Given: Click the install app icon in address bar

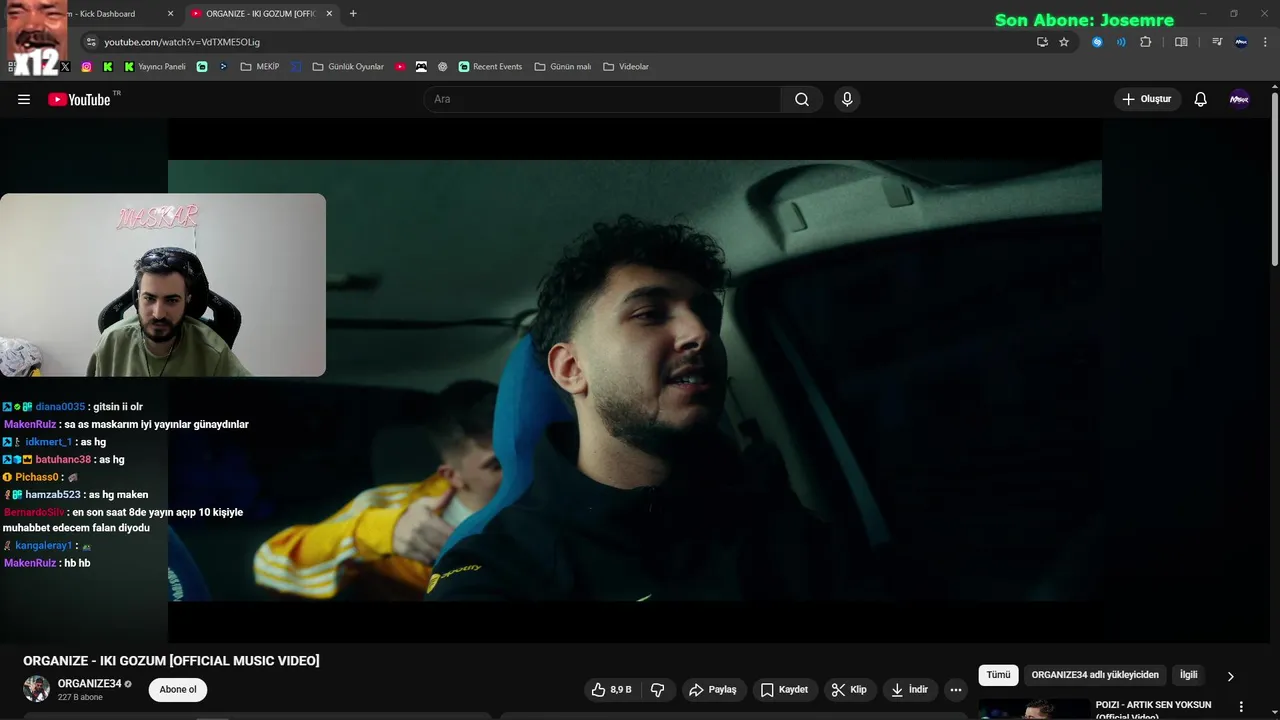Looking at the screenshot, I should (x=1042, y=42).
